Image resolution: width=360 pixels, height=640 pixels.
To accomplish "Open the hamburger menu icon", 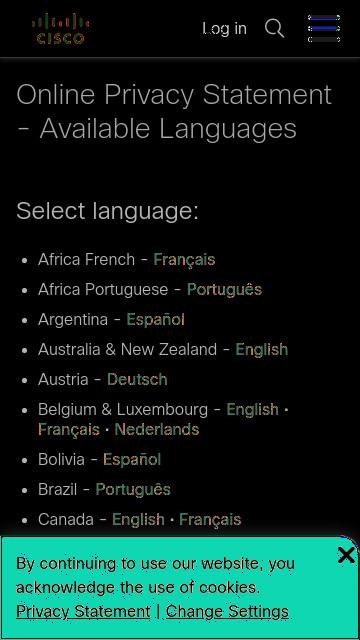I will tap(324, 29).
